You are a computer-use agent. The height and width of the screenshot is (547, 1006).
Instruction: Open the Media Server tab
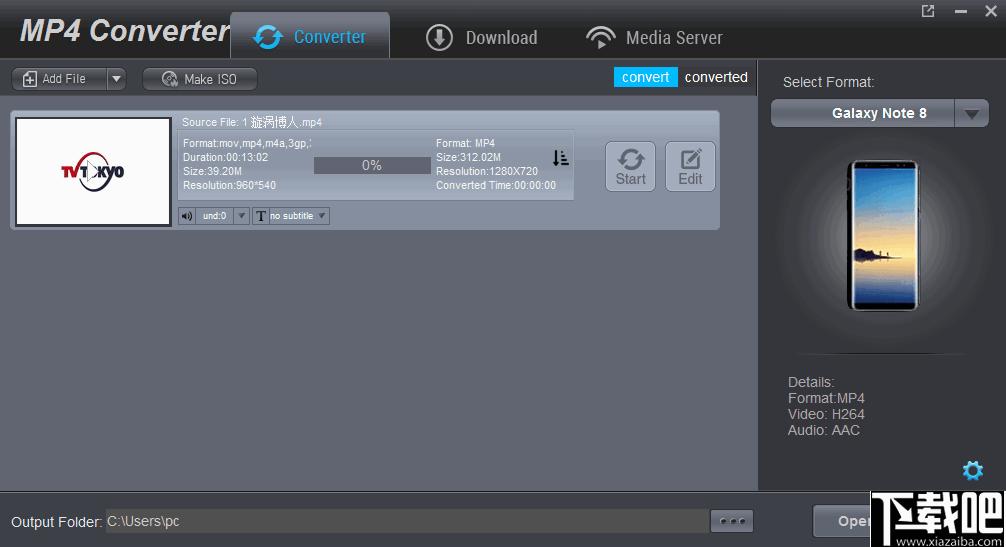point(654,37)
